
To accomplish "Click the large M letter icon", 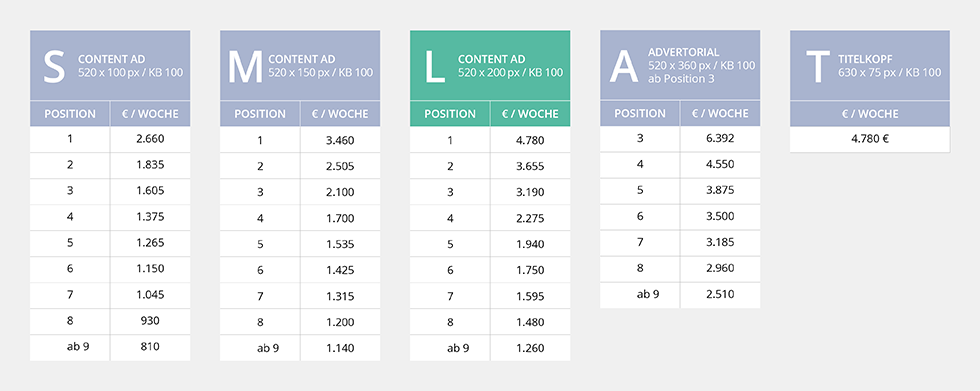I will (245, 67).
